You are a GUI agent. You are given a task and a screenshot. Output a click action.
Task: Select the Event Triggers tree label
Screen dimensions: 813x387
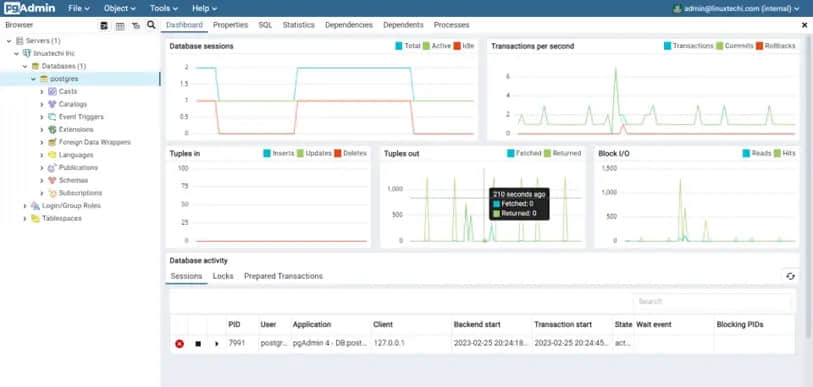click(81, 117)
